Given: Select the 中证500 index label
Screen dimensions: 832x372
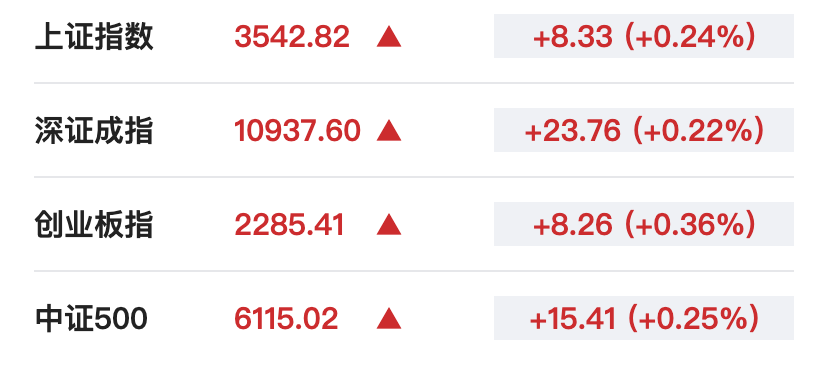Looking at the screenshot, I should click(91, 318).
